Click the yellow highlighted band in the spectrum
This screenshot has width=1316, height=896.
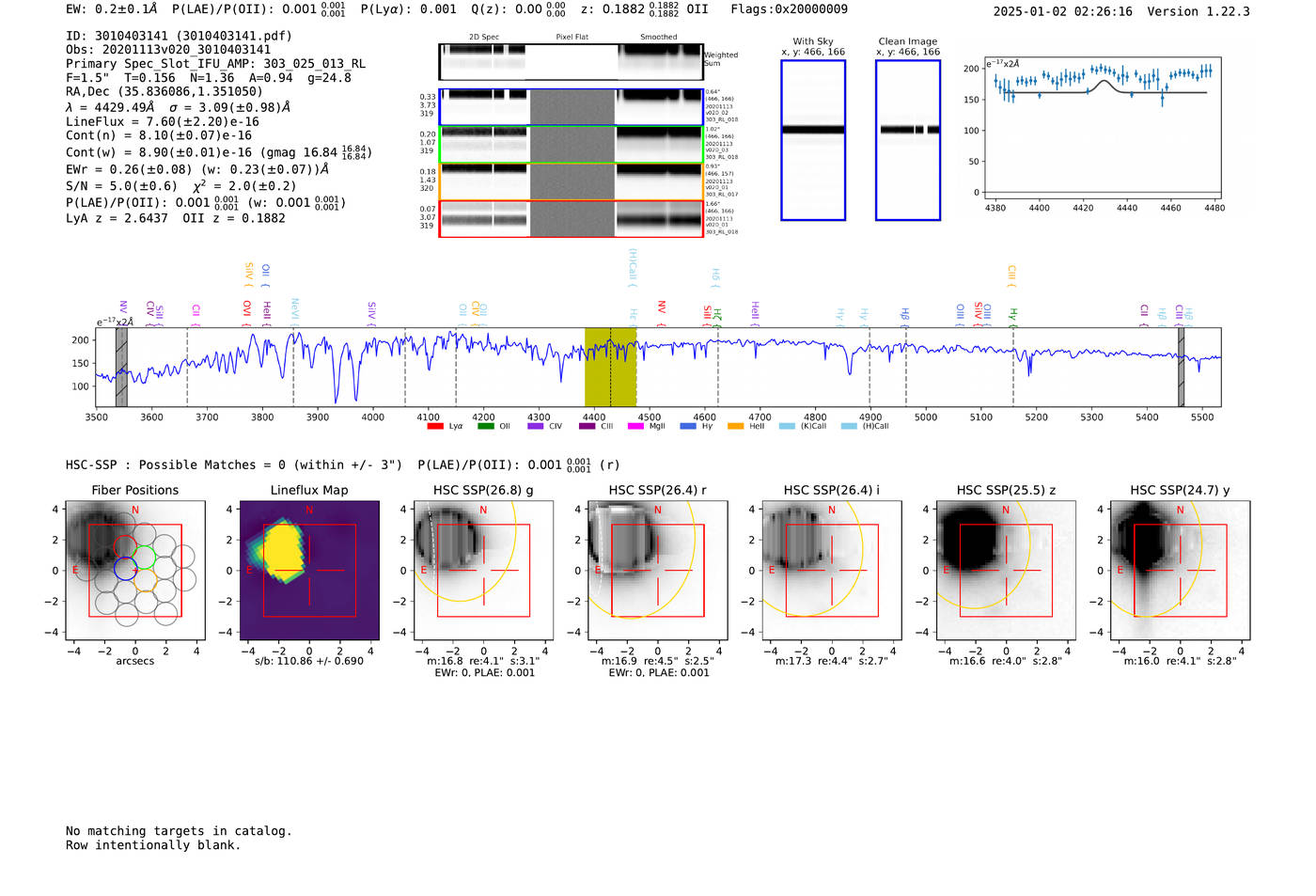pyautogui.click(x=611, y=367)
